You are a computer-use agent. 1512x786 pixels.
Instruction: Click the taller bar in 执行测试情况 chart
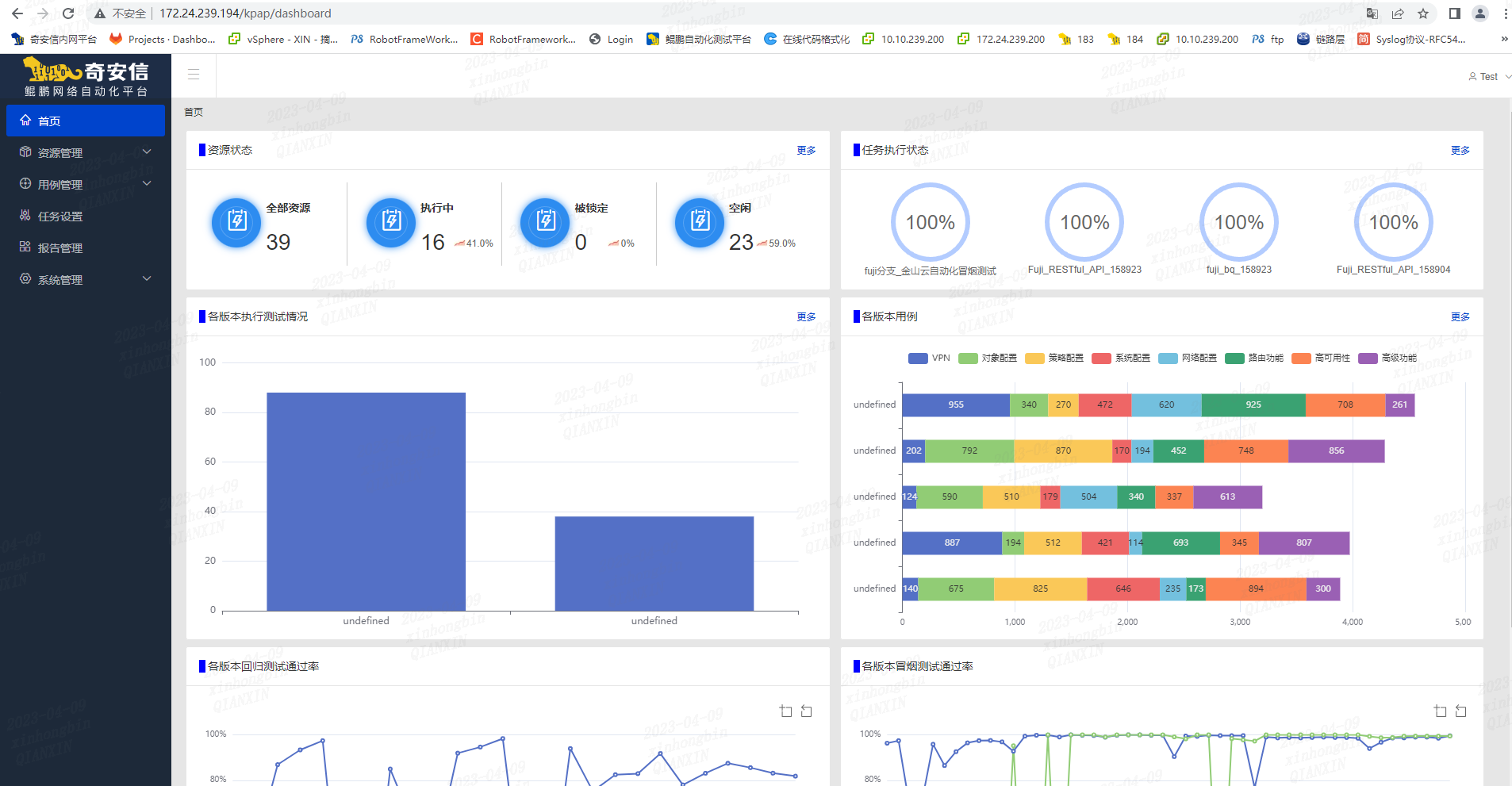pos(366,501)
